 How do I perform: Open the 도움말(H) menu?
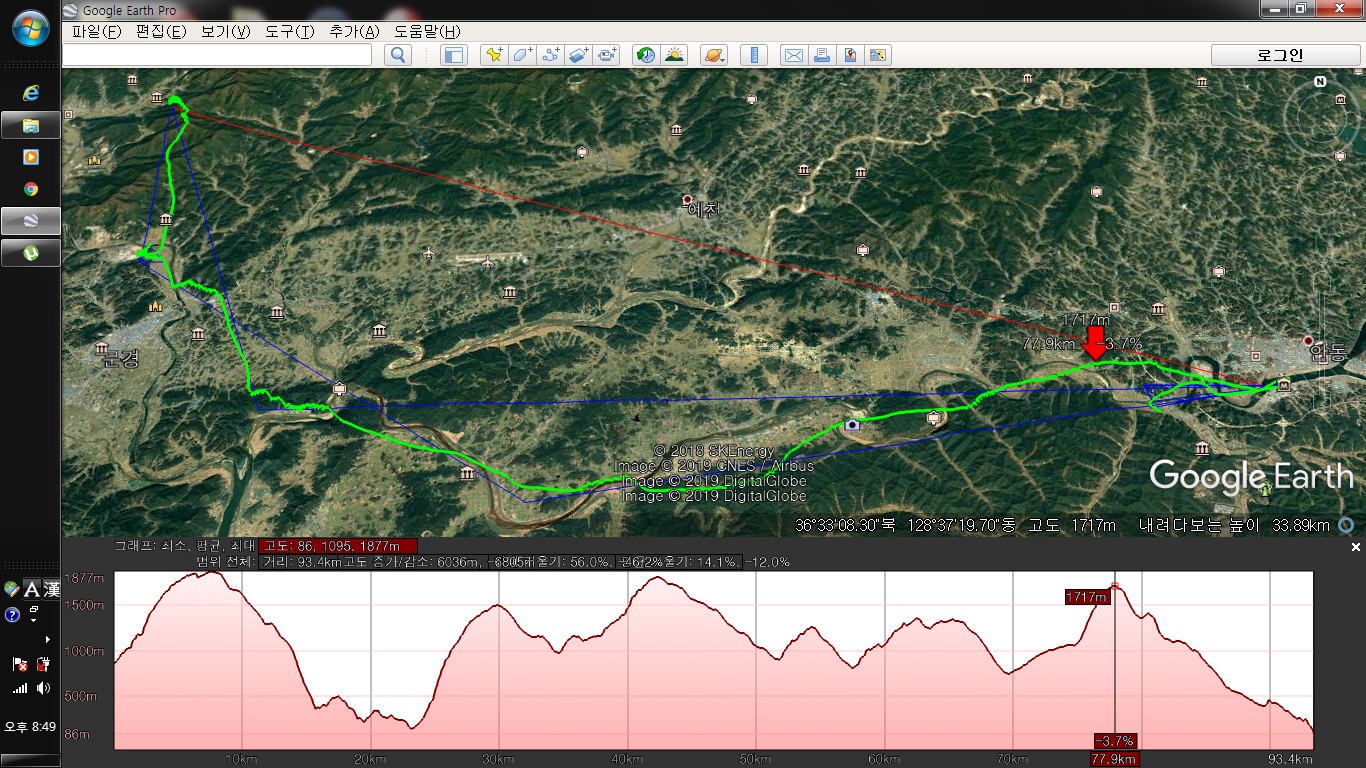[427, 31]
